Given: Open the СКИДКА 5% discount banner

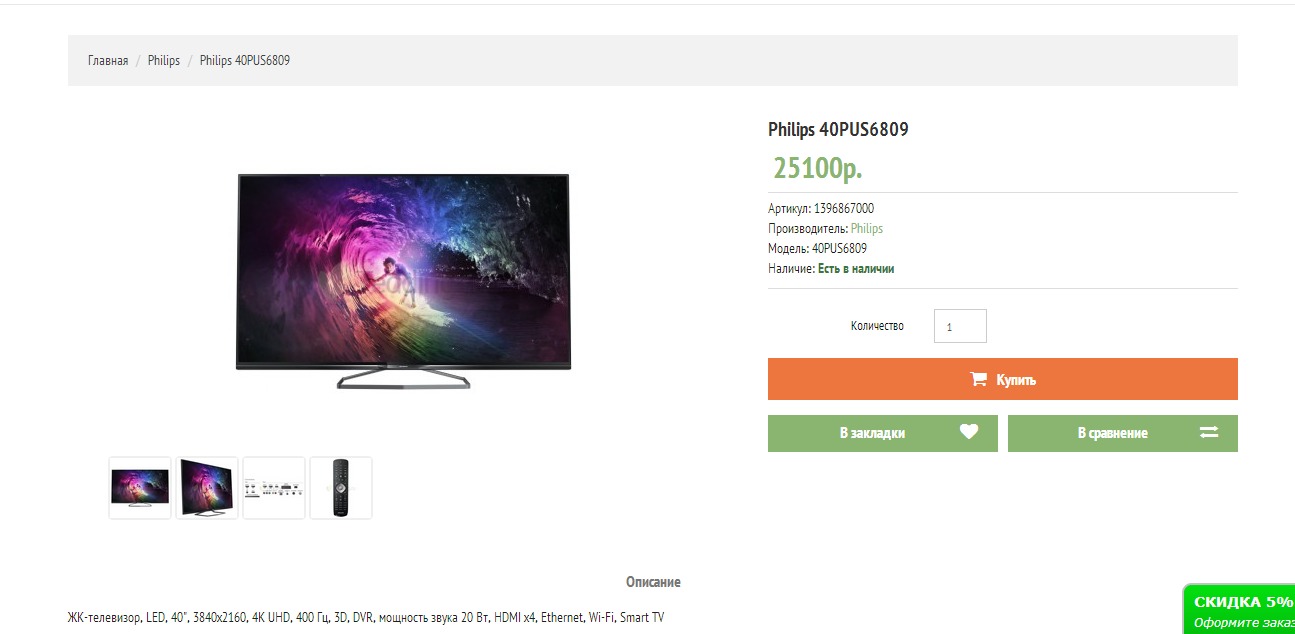Looking at the screenshot, I should (x=1239, y=609).
